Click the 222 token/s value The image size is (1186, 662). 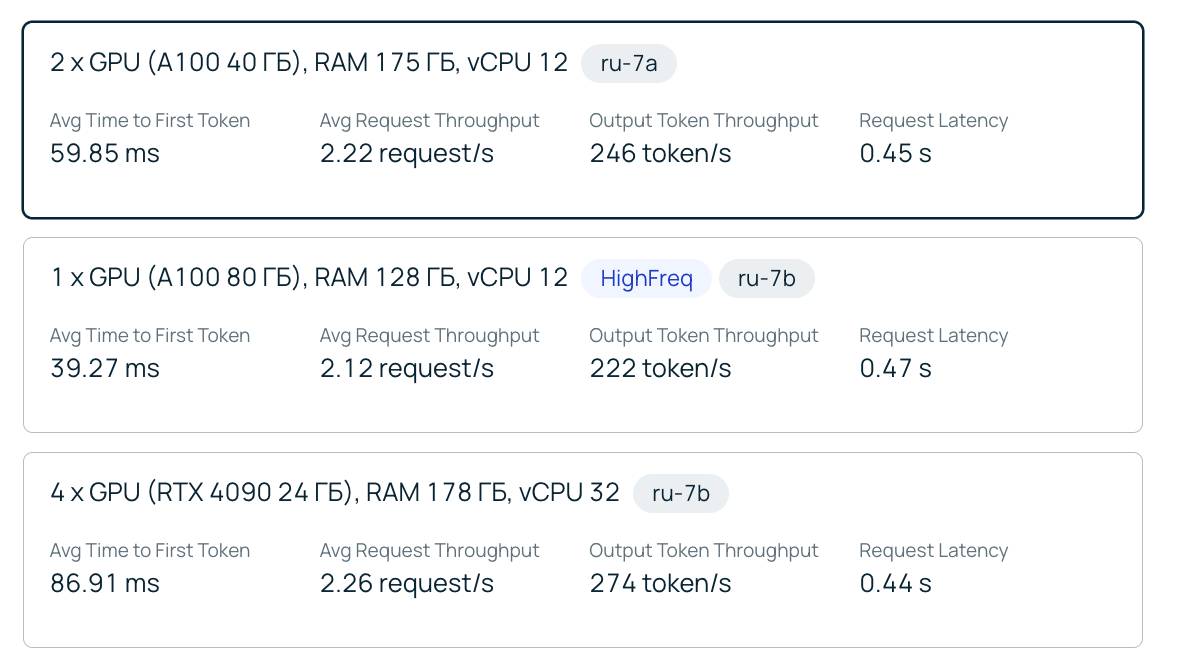(660, 368)
